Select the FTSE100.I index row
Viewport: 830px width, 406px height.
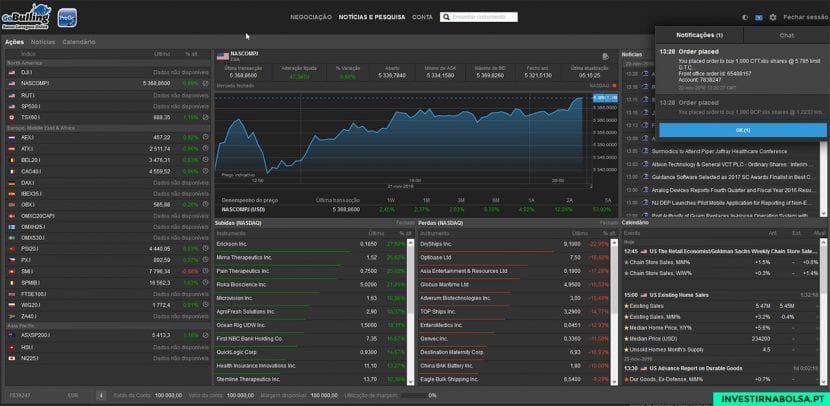tap(107, 293)
